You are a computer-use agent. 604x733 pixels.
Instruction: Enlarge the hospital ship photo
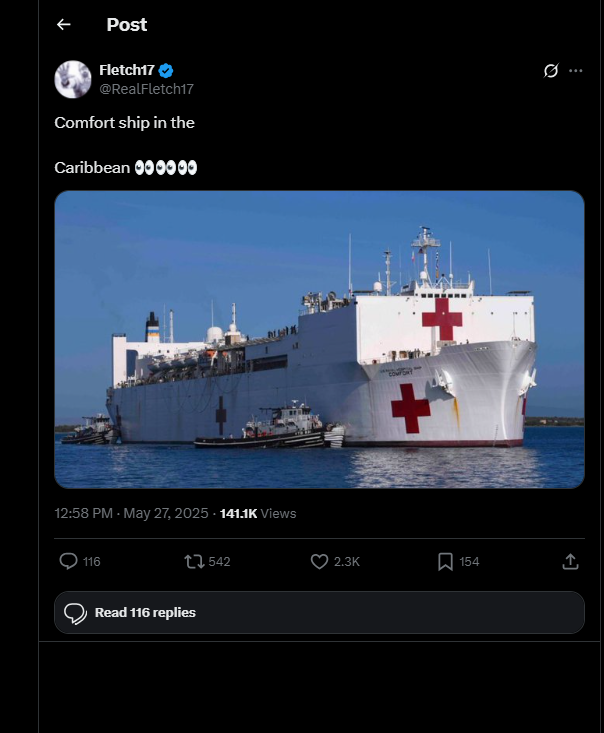[319, 339]
